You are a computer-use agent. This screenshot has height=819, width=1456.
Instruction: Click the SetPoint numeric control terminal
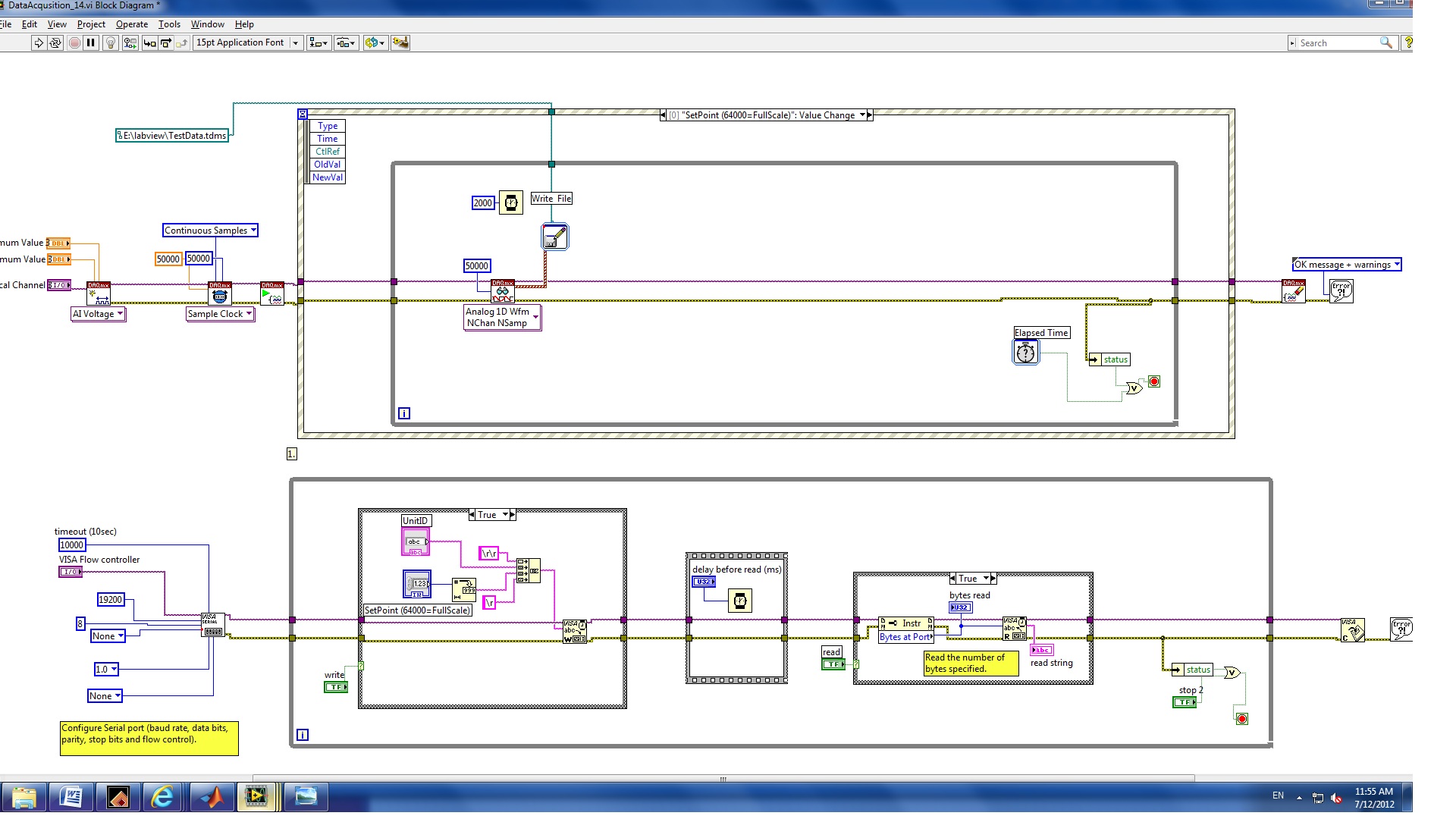417,584
